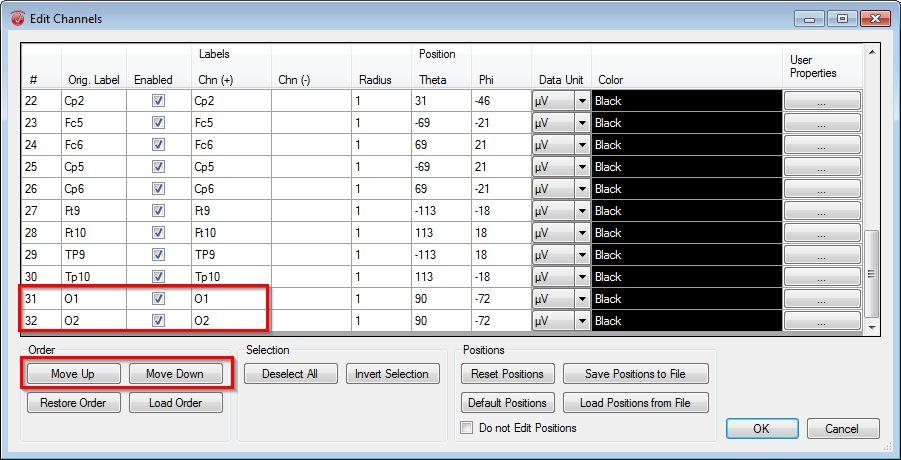Open Data Unit dropdown for O2
The image size is (901, 460).
click(582, 320)
